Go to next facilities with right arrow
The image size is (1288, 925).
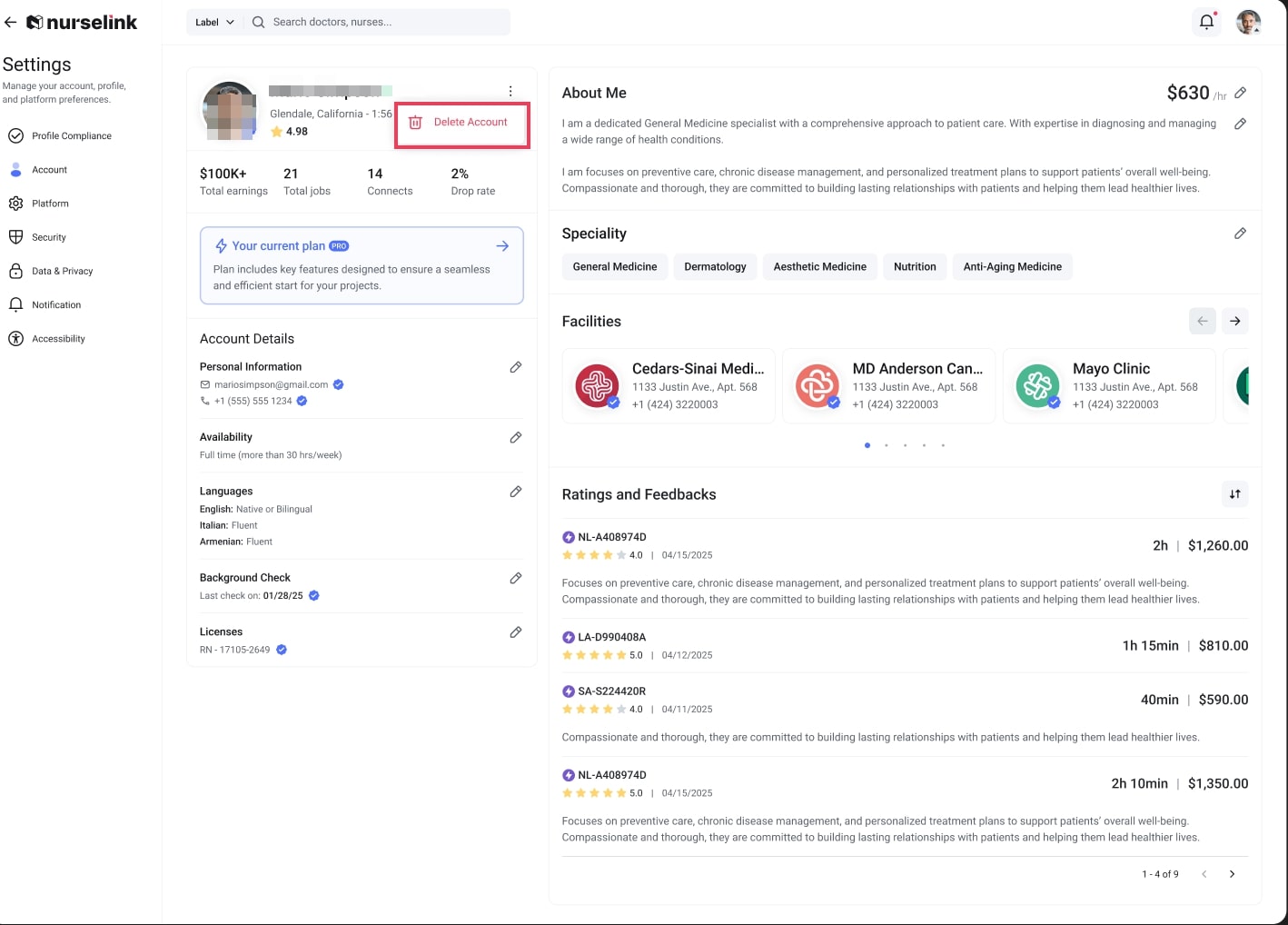(x=1234, y=321)
